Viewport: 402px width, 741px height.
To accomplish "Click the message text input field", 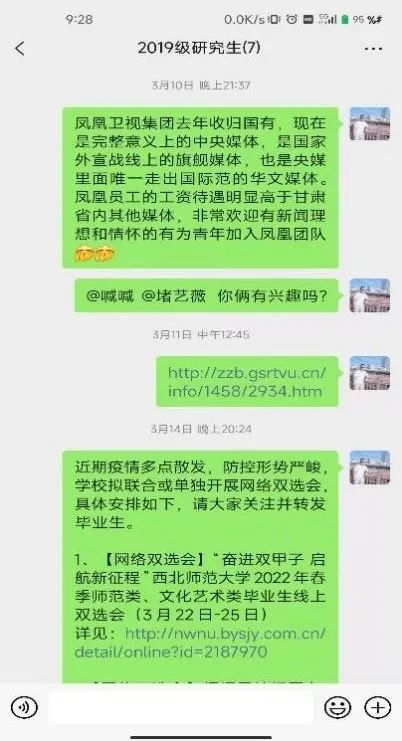I will pyautogui.click(x=180, y=707).
